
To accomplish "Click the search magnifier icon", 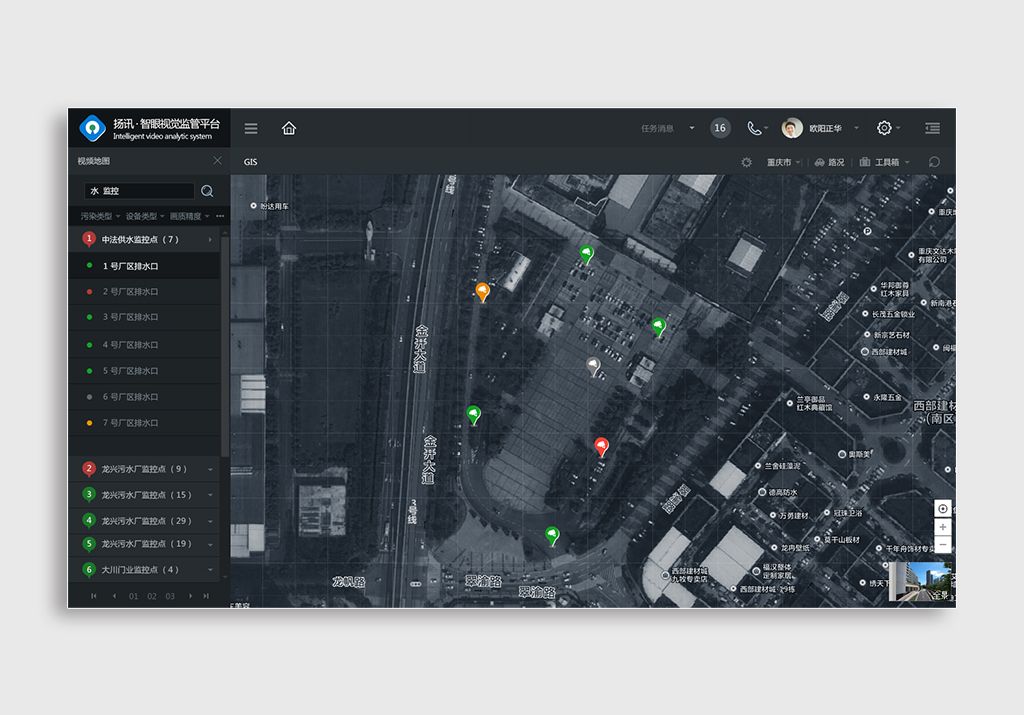I will (x=207, y=191).
